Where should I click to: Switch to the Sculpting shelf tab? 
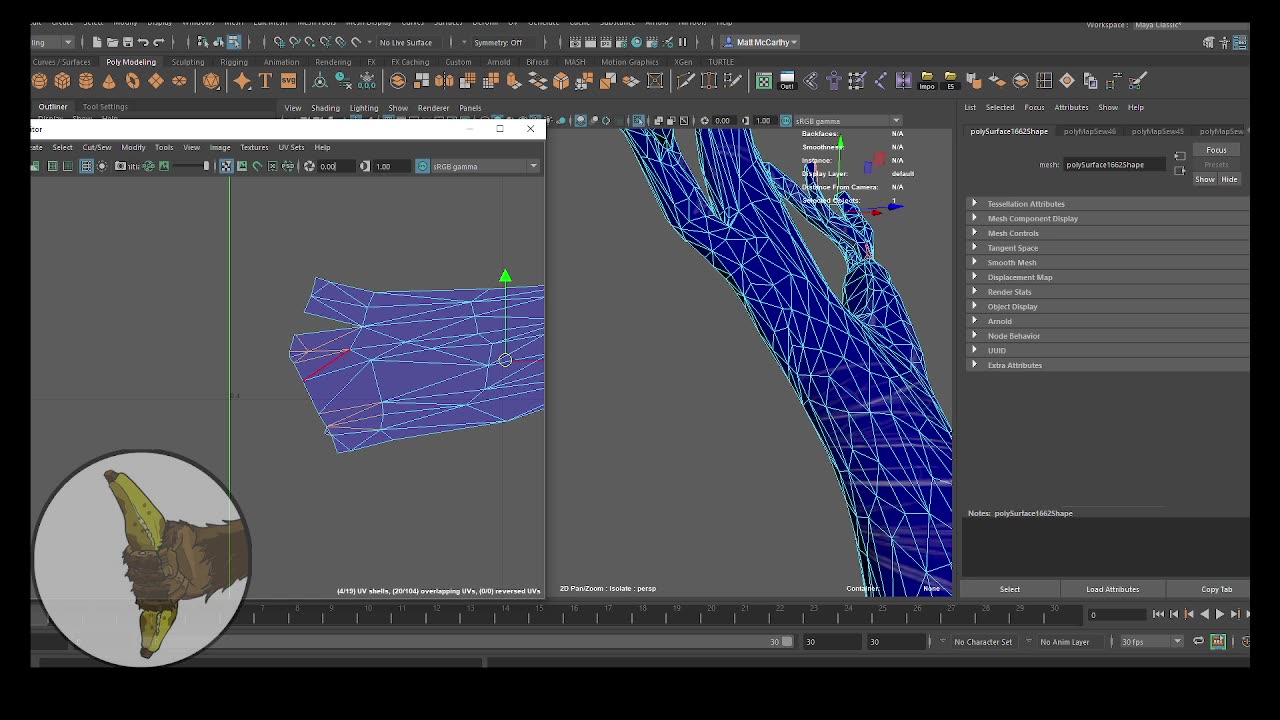click(187, 62)
